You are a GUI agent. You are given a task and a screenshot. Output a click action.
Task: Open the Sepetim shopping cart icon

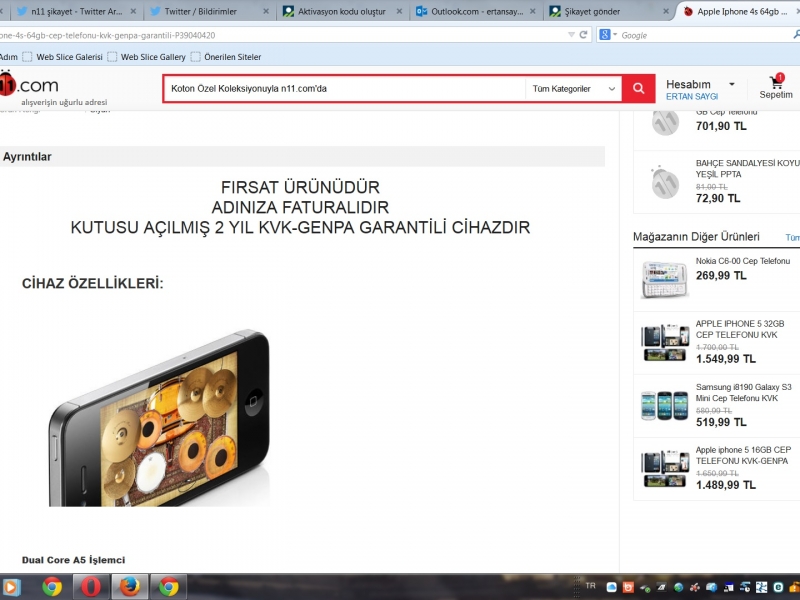(776, 81)
